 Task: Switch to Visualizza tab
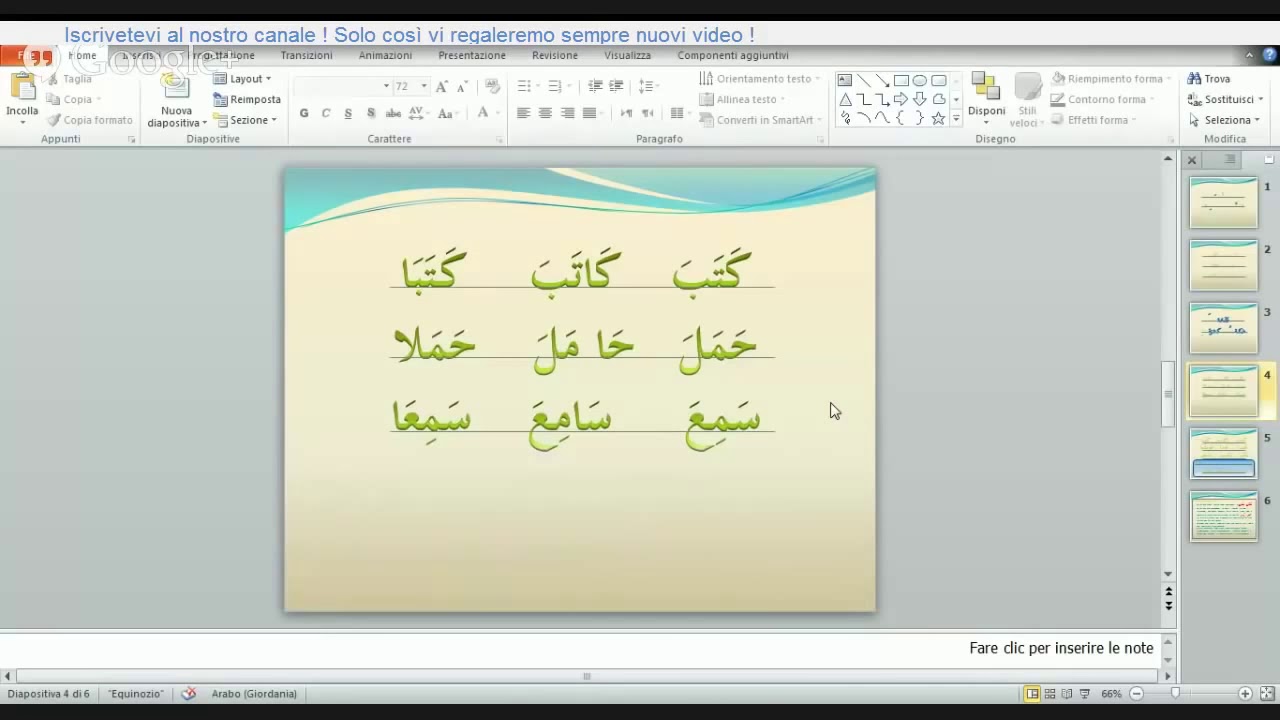click(627, 55)
